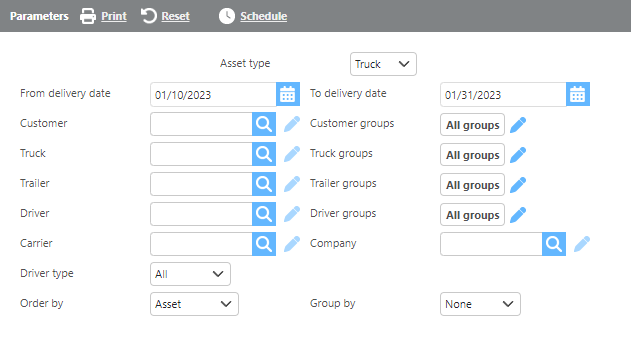The width and height of the screenshot is (631, 364).
Task: Expand the Asset type dropdown
Action: pyautogui.click(x=383, y=64)
